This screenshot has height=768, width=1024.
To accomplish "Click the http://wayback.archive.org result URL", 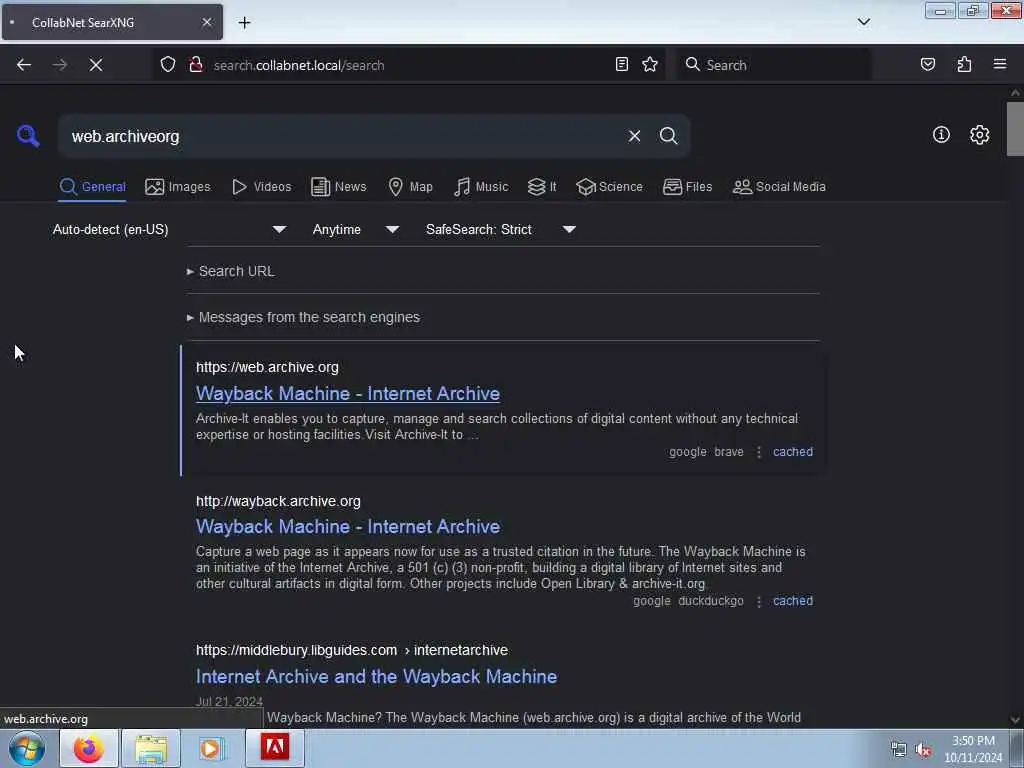I will coord(278,501).
